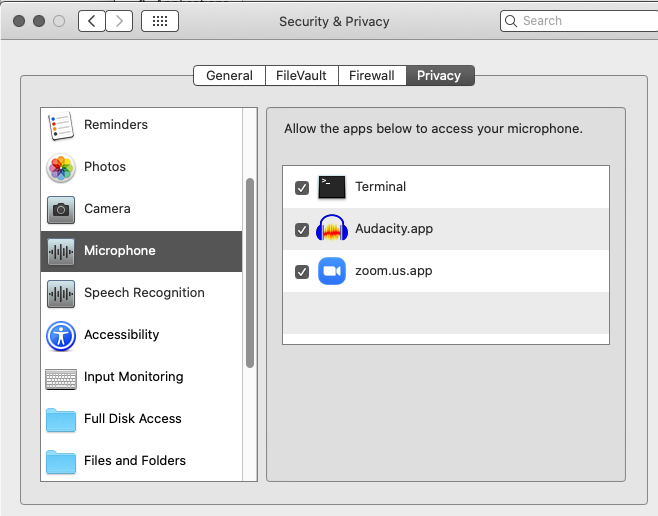Select the Input Monitoring keyboard icon
This screenshot has height=516, width=658.
pyautogui.click(x=61, y=379)
